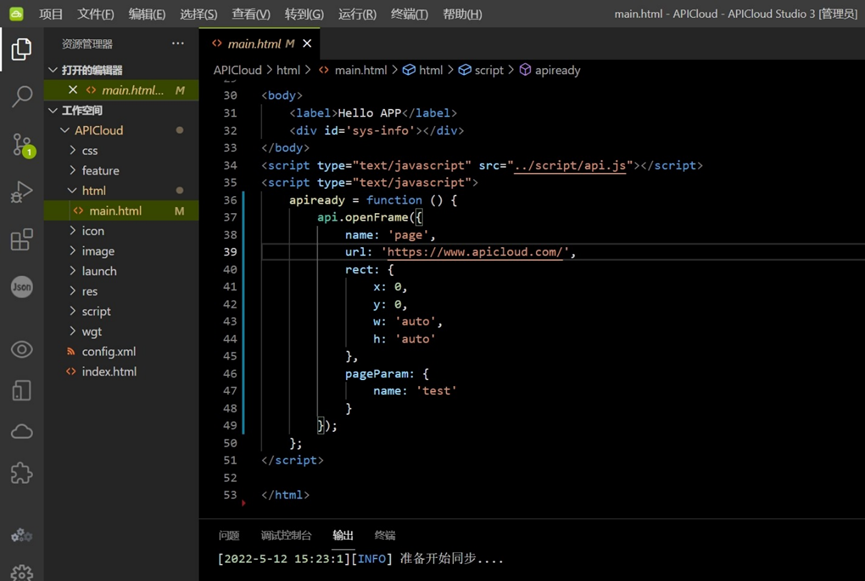Open the Extensions blocks icon
The image size is (865, 581).
(22, 239)
